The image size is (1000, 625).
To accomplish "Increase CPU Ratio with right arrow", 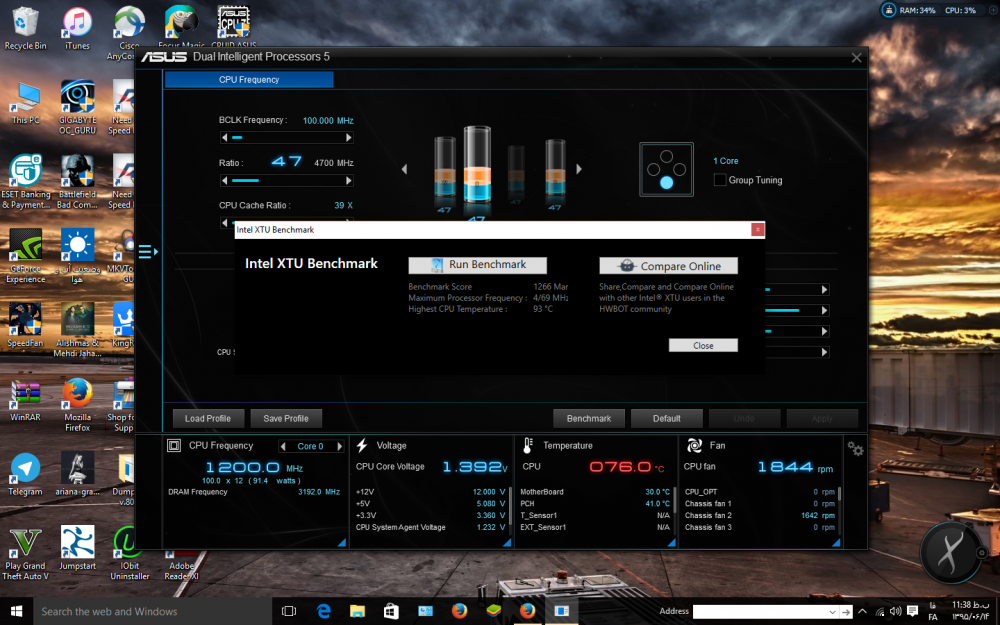I will tap(349, 181).
